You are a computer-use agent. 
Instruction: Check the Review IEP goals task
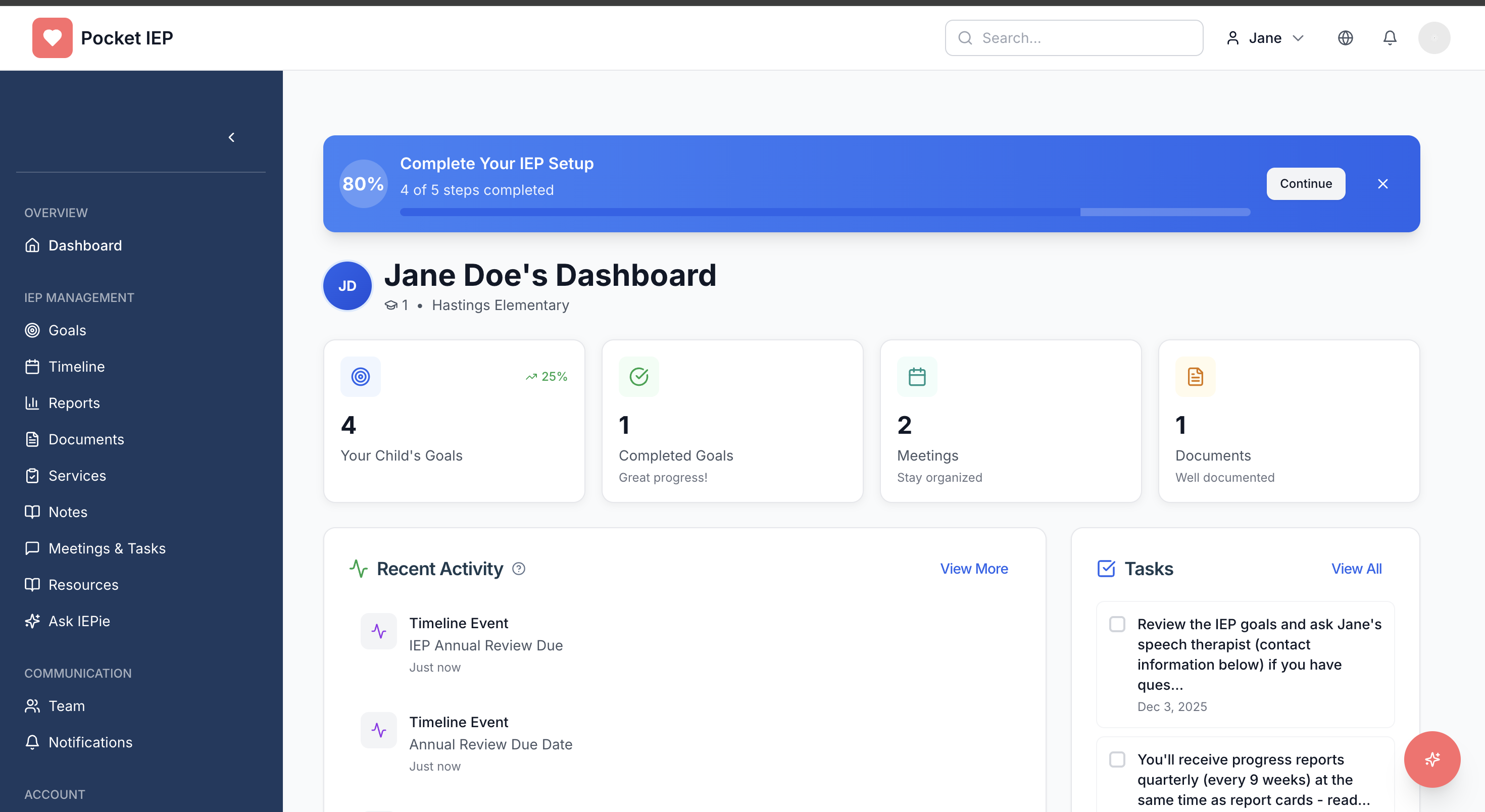click(x=1117, y=624)
